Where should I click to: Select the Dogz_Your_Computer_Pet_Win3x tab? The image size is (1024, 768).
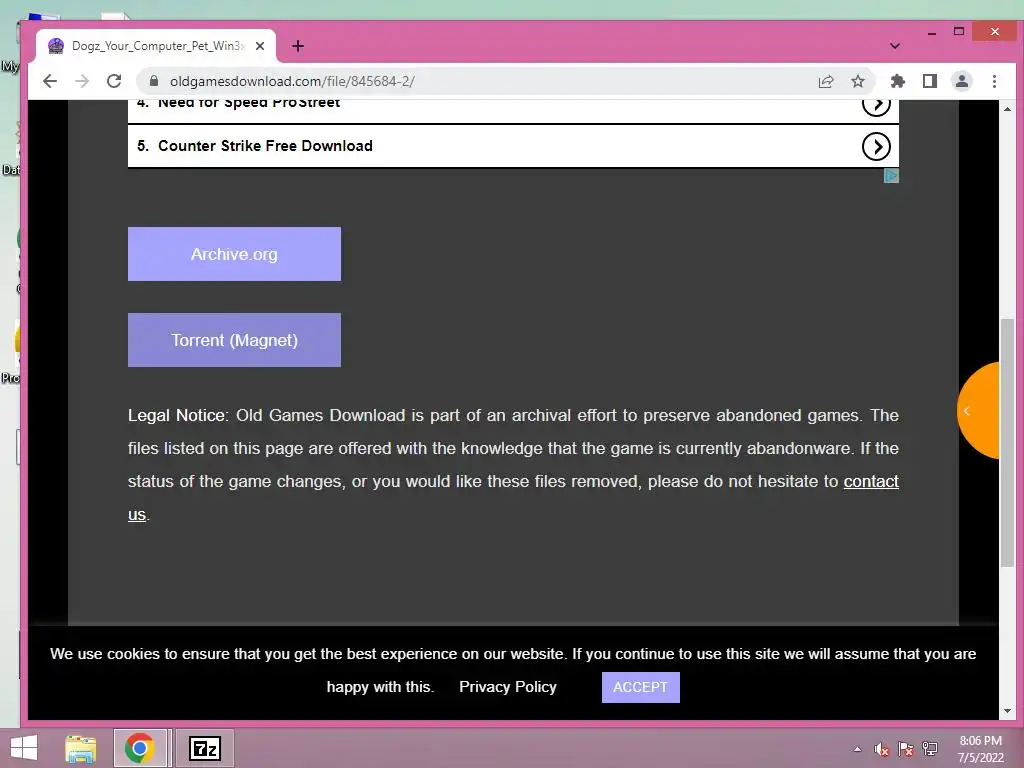coord(157,46)
